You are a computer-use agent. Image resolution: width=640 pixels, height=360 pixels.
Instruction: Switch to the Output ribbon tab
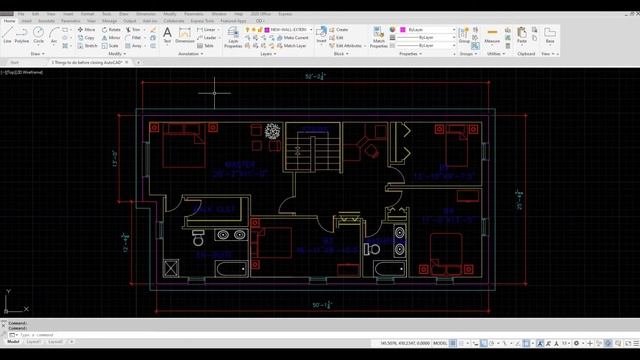click(129, 21)
